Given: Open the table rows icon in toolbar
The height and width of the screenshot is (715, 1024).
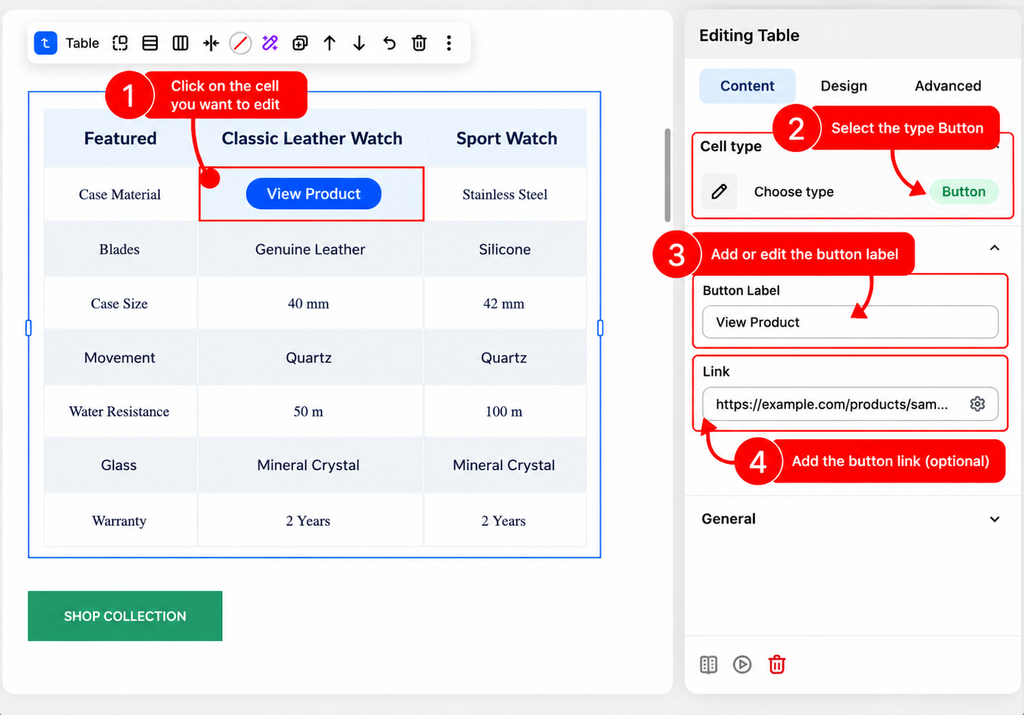Looking at the screenshot, I should [x=150, y=43].
